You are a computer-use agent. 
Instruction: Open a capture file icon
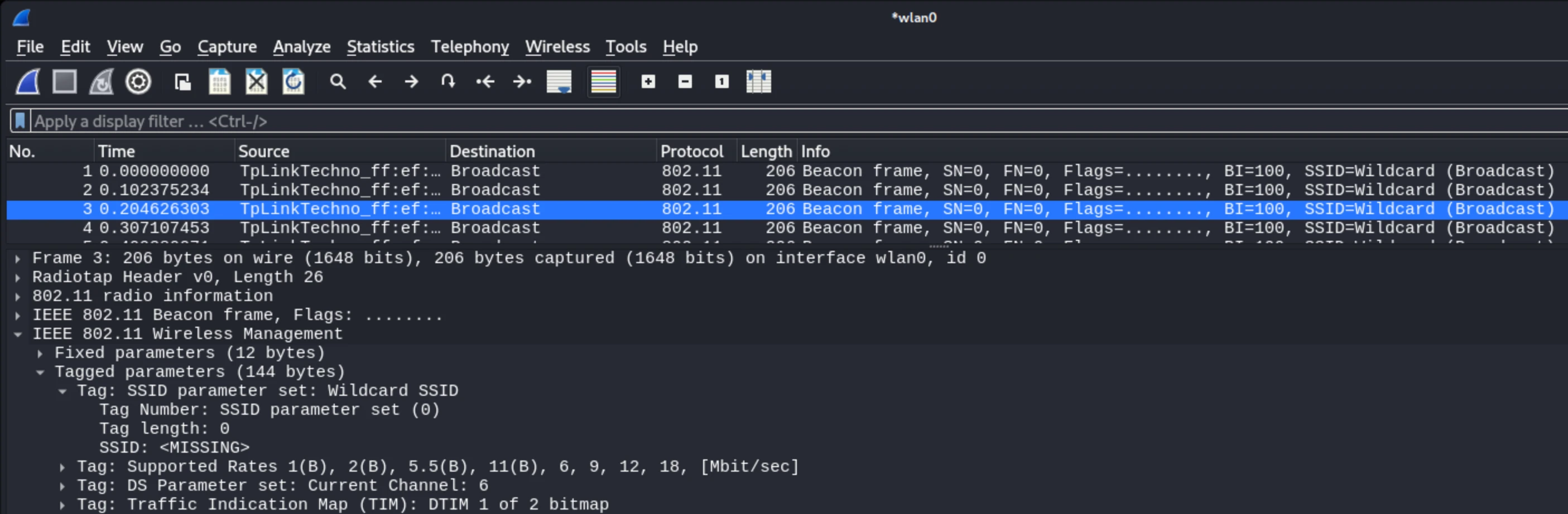[182, 81]
